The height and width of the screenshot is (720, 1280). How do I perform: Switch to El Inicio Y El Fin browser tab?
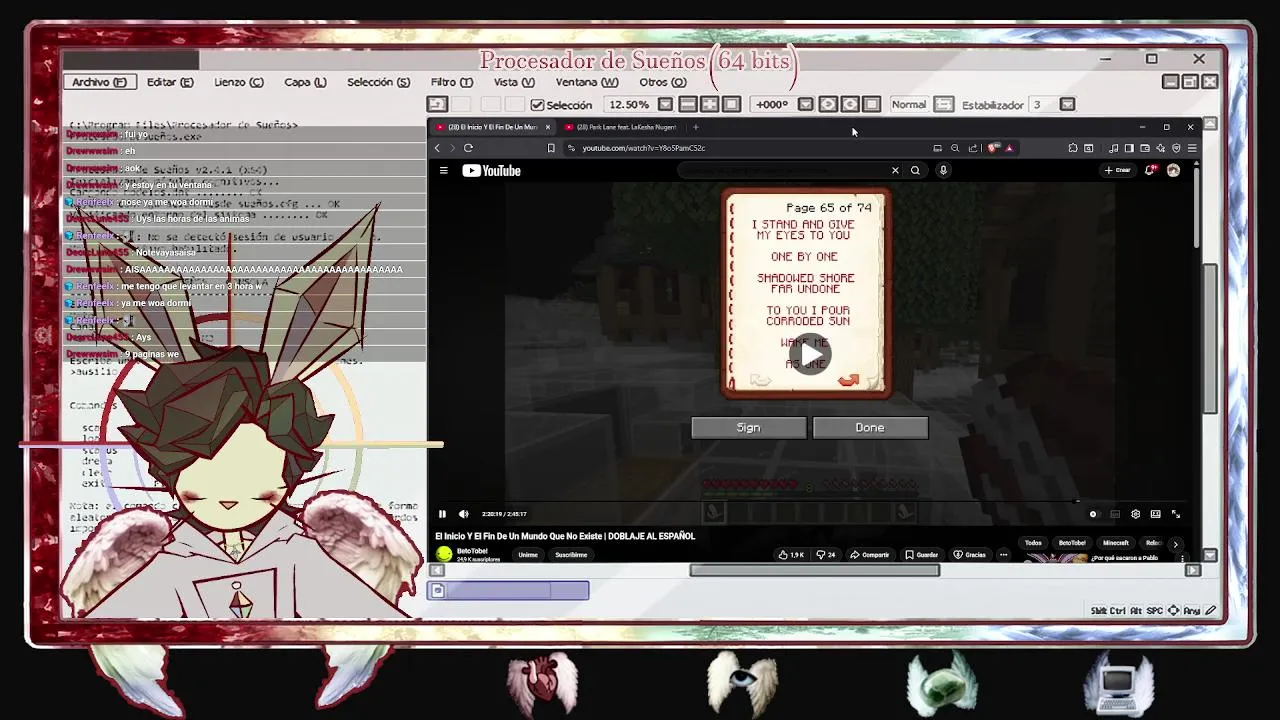pos(493,127)
